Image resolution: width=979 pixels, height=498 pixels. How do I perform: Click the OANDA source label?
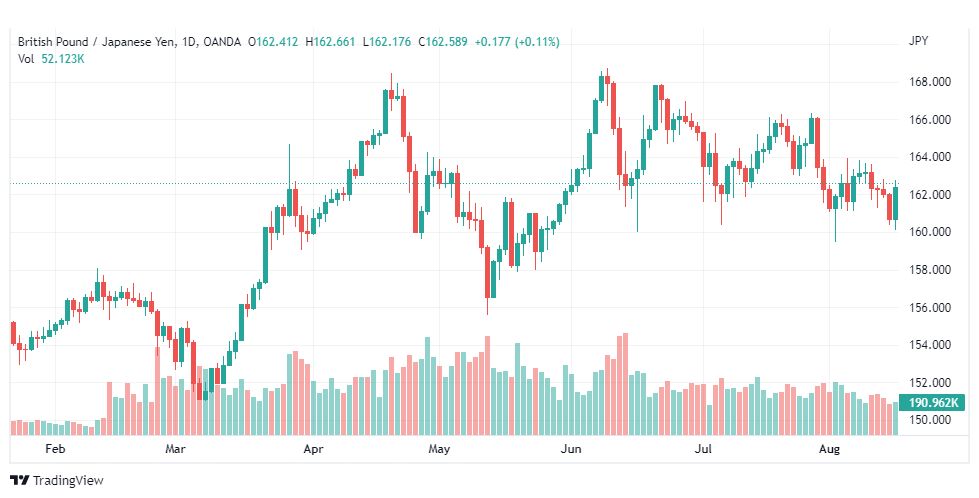[222, 42]
